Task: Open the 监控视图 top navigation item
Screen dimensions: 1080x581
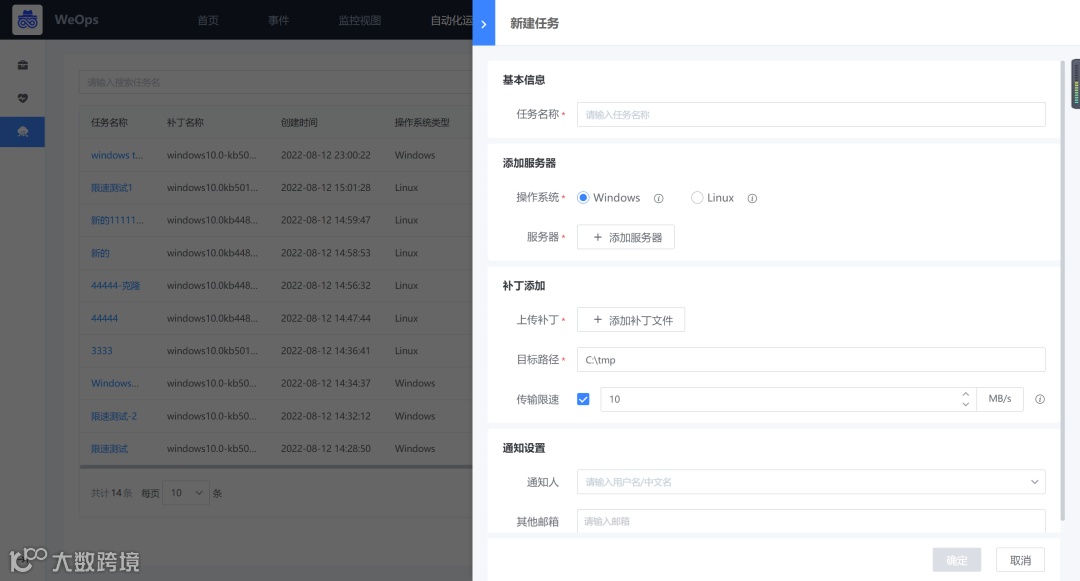Action: click(360, 21)
